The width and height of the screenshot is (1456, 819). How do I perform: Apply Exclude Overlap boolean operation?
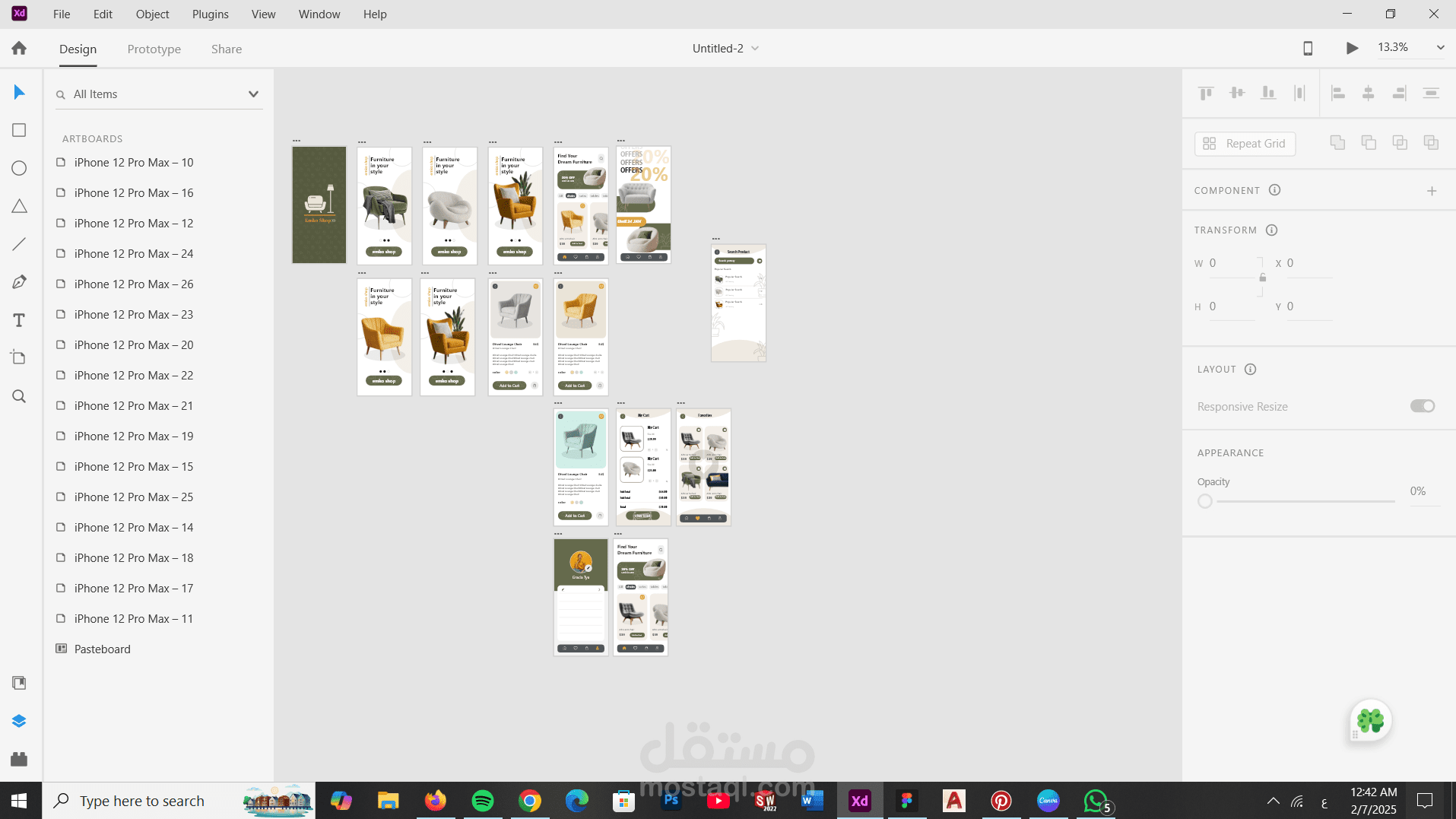(1431, 143)
